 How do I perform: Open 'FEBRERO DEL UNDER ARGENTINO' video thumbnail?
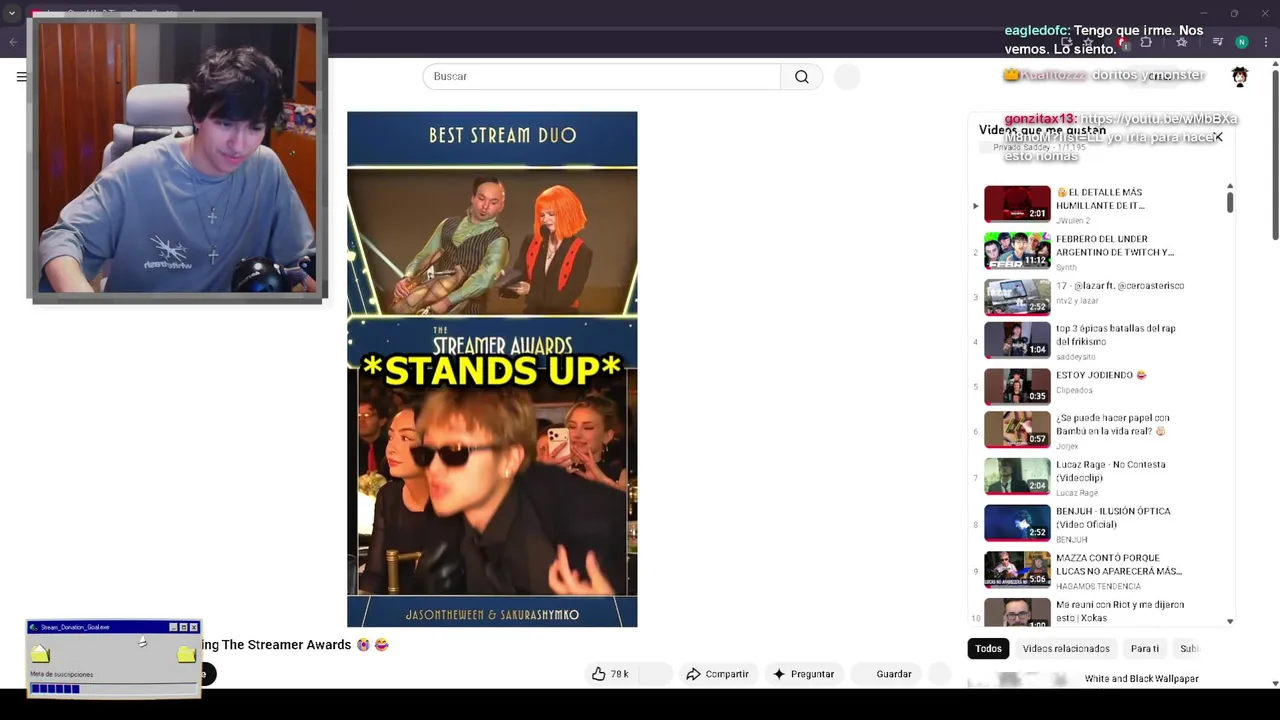click(1017, 250)
